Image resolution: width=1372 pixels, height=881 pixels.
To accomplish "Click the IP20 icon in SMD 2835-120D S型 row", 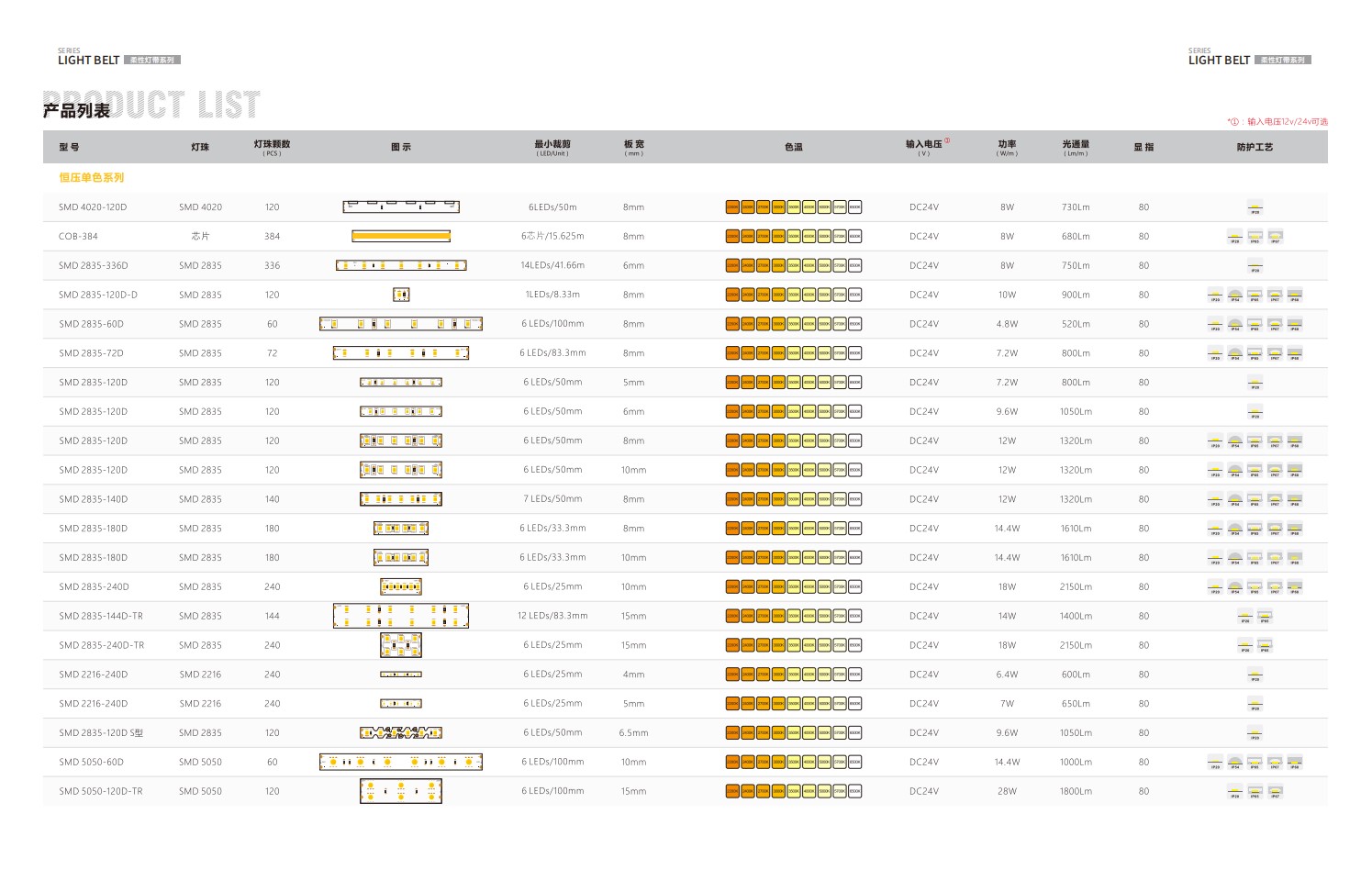I will click(x=1255, y=733).
